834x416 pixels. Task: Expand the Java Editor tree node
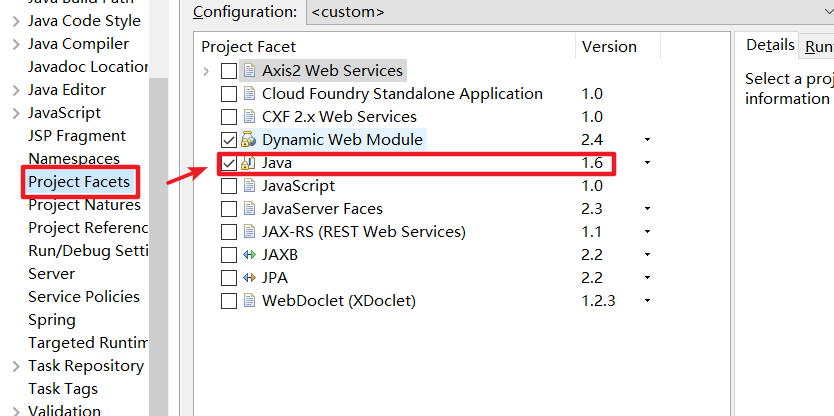pyautogui.click(x=16, y=90)
